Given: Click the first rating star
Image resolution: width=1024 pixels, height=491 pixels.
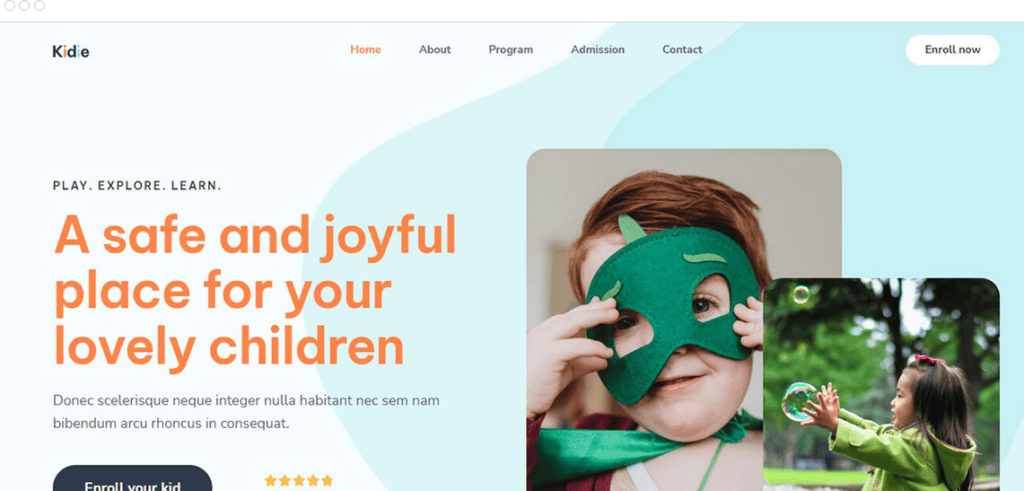Looking at the screenshot, I should point(270,481).
